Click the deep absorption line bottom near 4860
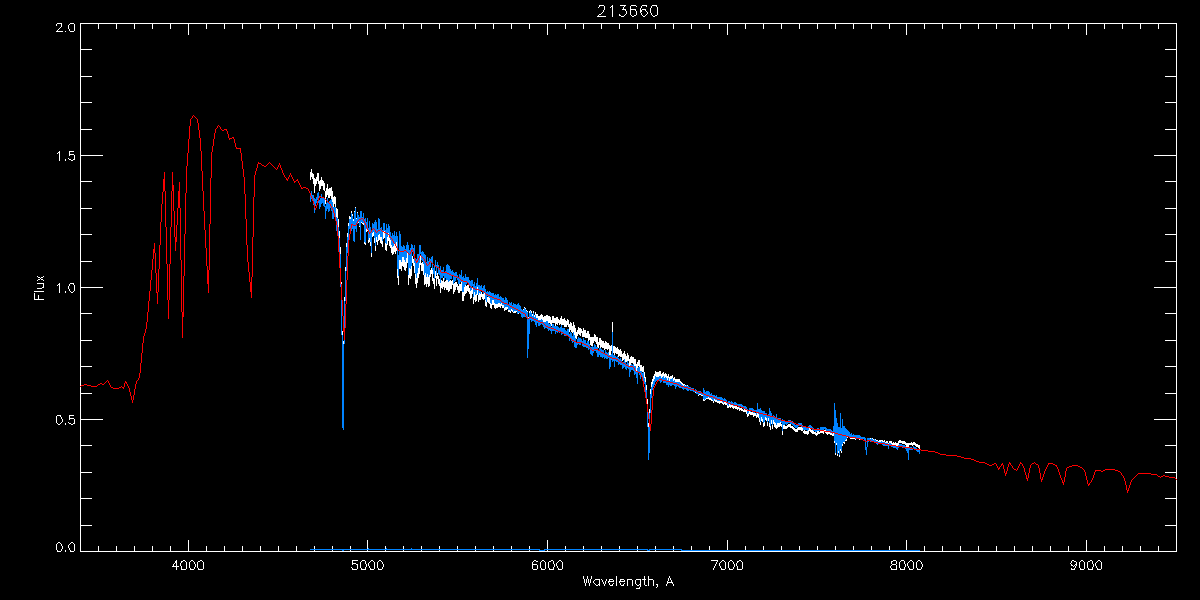The image size is (1200, 600). pos(343,425)
